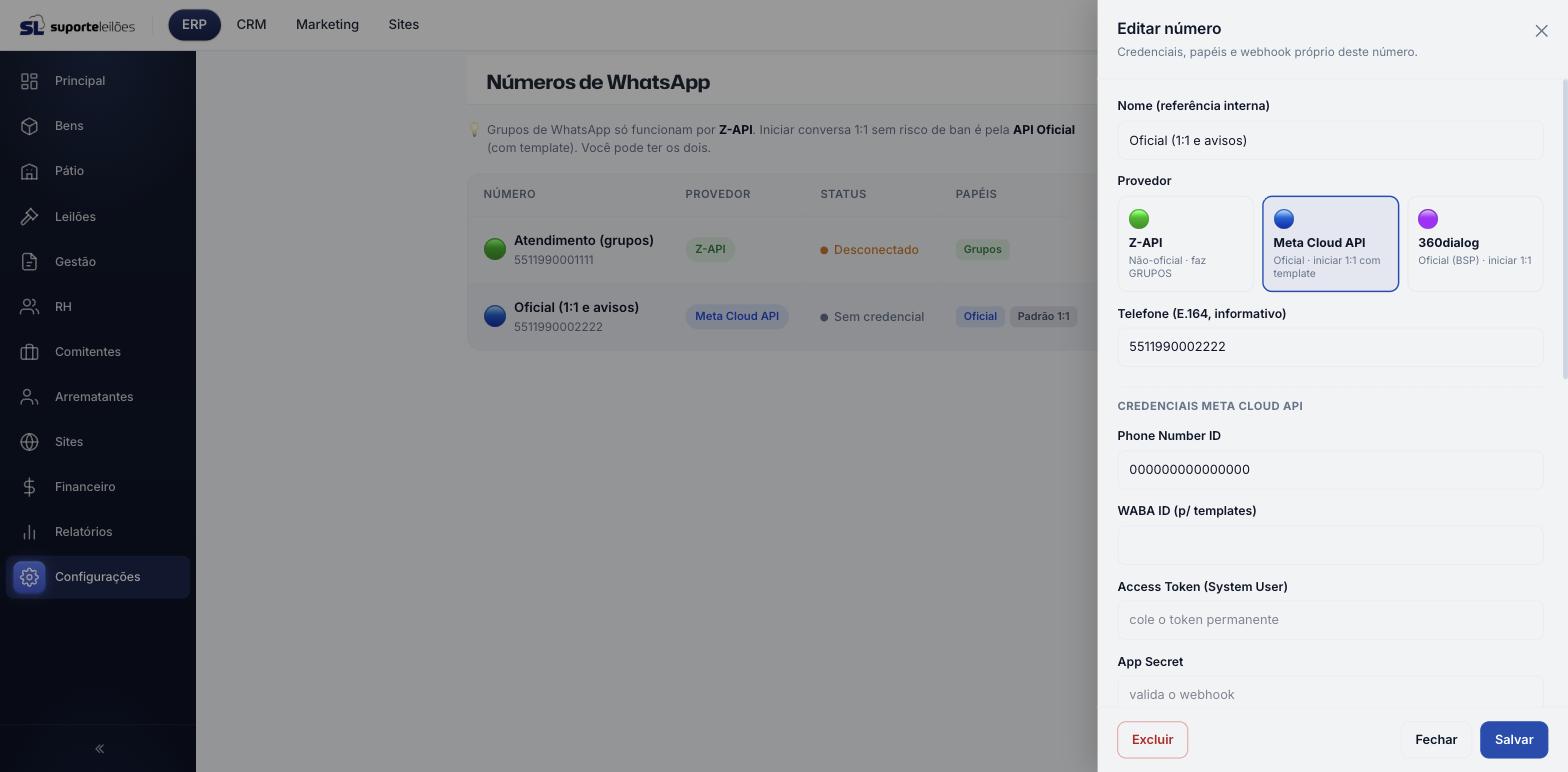This screenshot has width=1568, height=772.
Task: Select the Atendimento (grupos) row name
Action: point(584,240)
